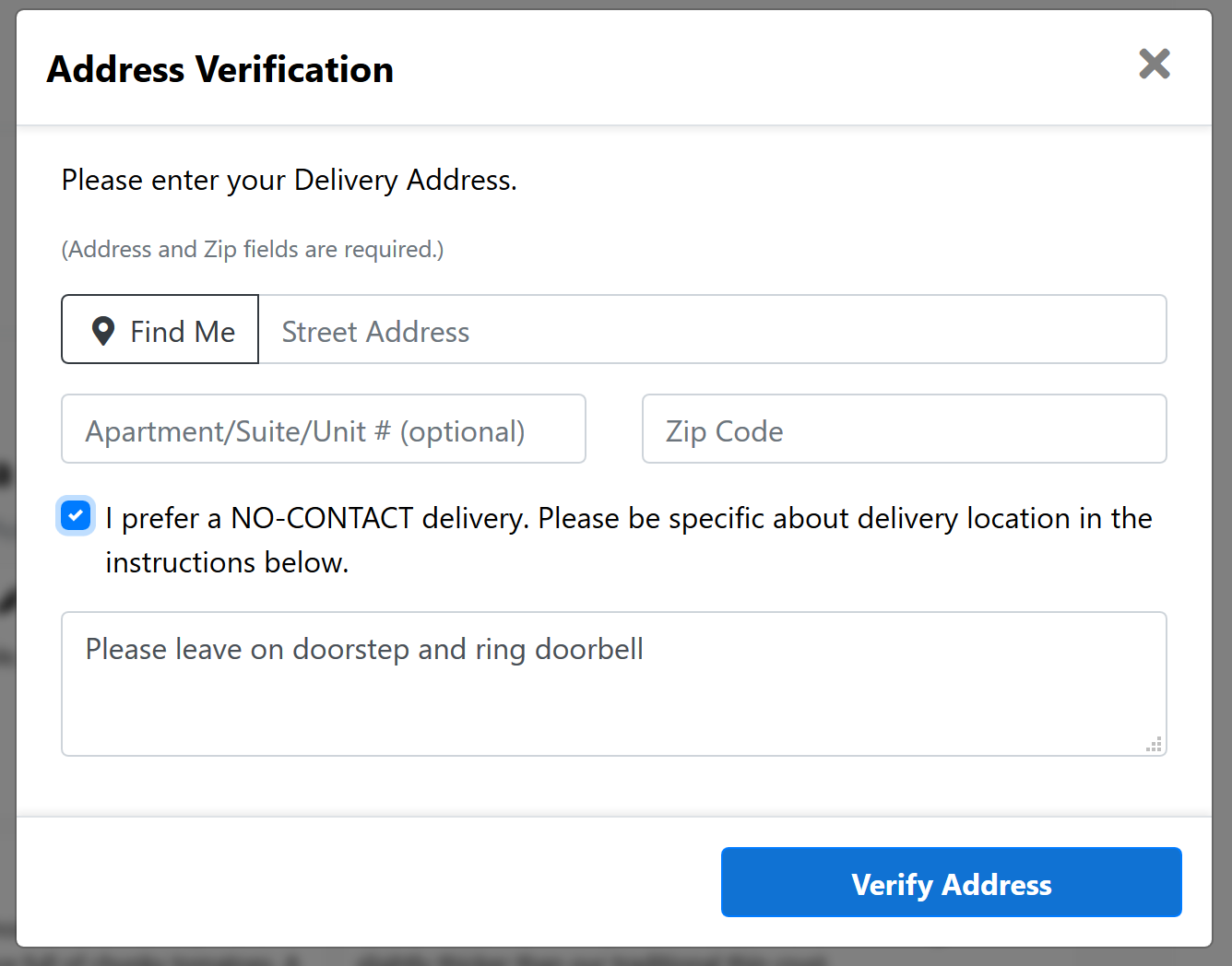
Task: Submit with the Verify Address button
Action: pos(952,882)
